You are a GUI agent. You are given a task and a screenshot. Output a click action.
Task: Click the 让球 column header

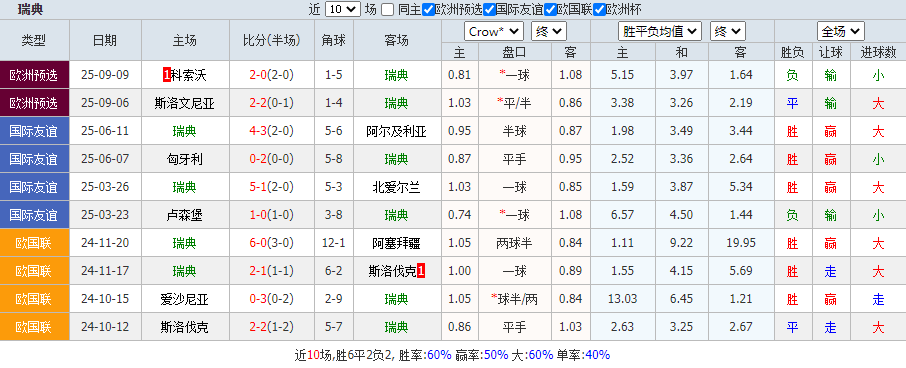pos(830,53)
